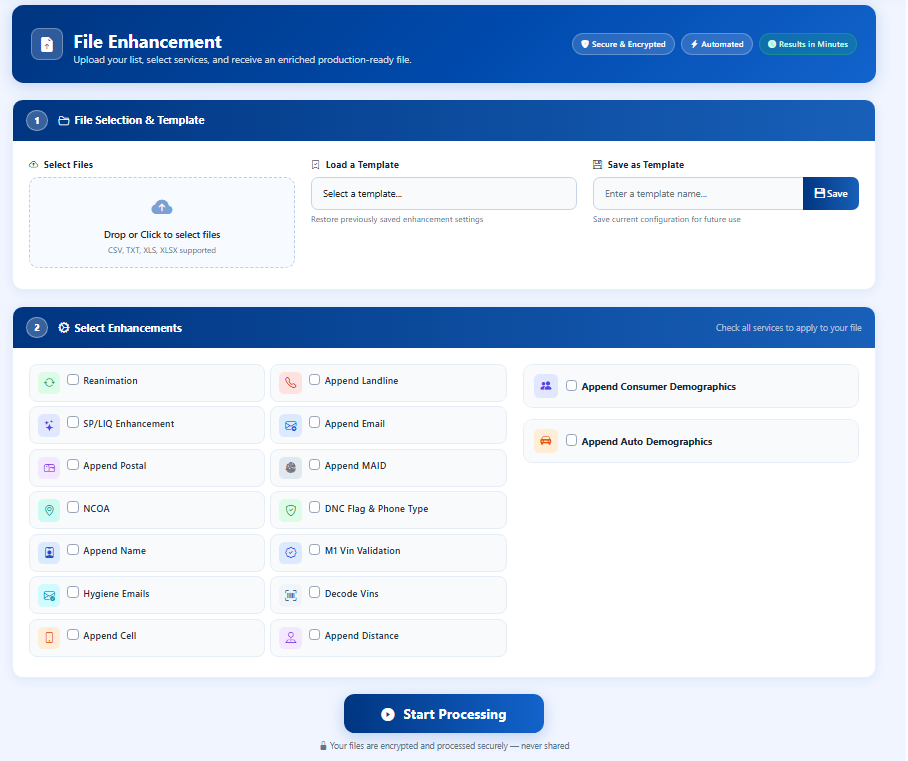Viewport: 908px width, 761px height.
Task: Click the File Enhancement title heading
Action: coord(148,42)
